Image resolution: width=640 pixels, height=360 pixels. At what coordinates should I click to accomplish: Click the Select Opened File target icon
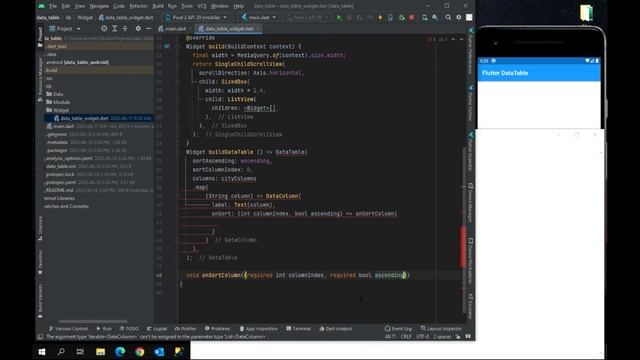(104, 29)
